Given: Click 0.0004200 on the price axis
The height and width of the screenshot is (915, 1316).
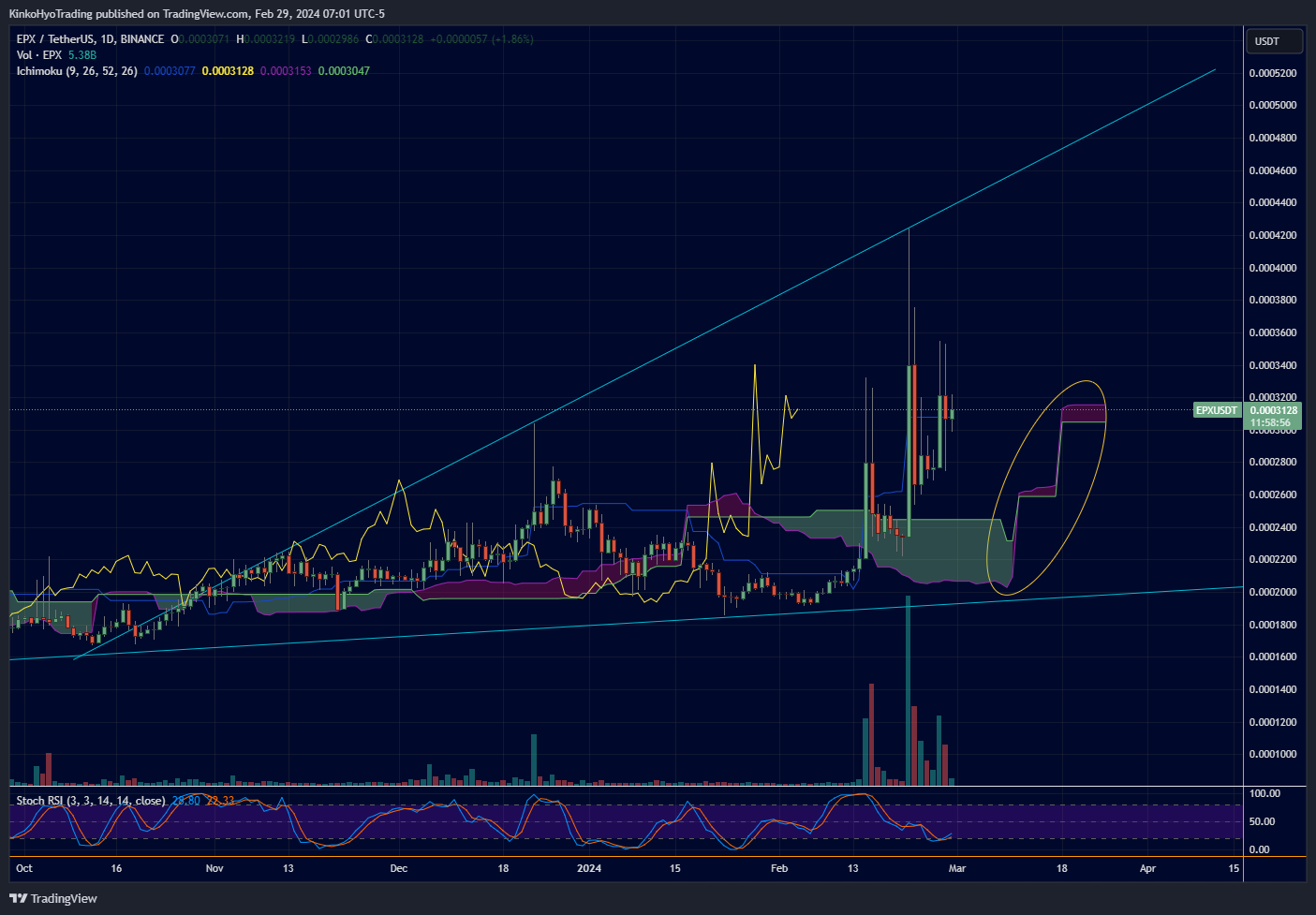Looking at the screenshot, I should point(1273,235).
